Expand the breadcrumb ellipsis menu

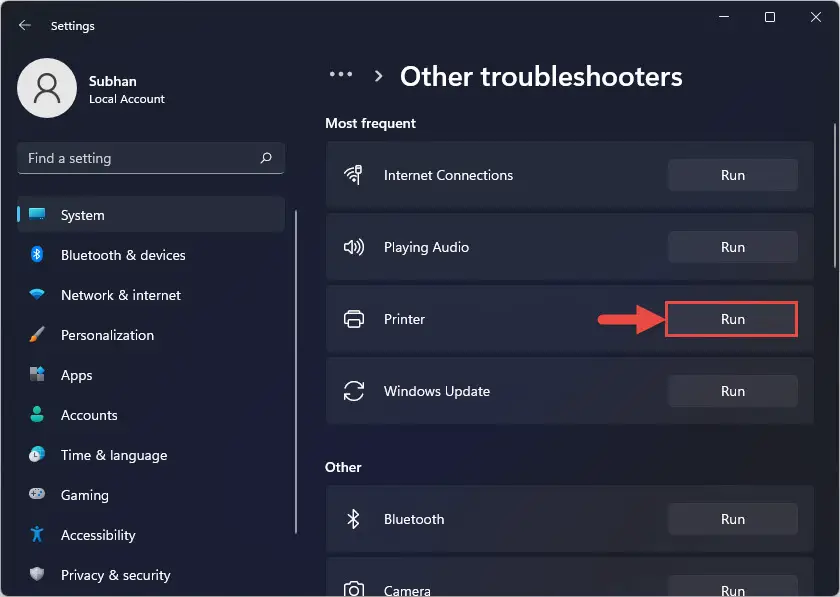pyautogui.click(x=341, y=75)
